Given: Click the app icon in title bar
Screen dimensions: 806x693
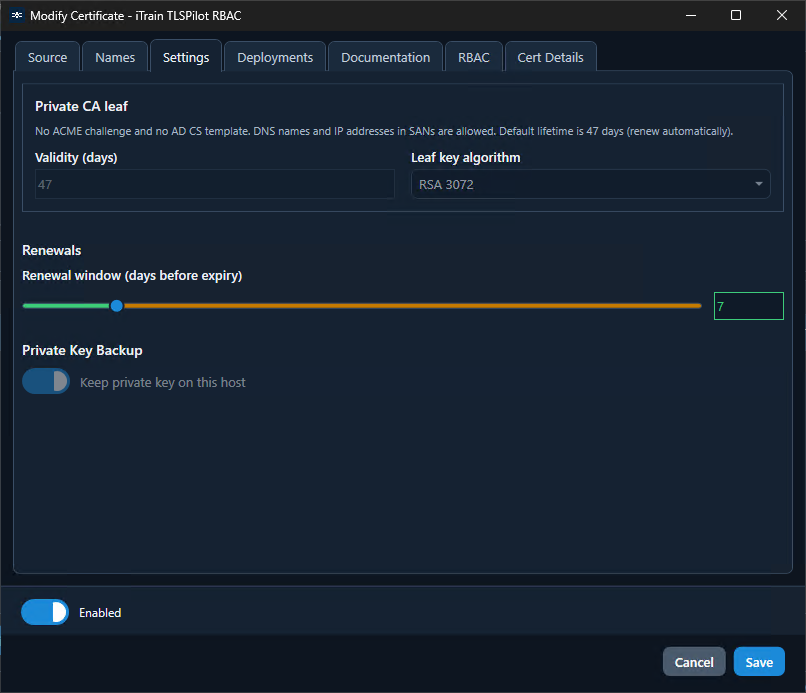Looking at the screenshot, I should tap(17, 15).
